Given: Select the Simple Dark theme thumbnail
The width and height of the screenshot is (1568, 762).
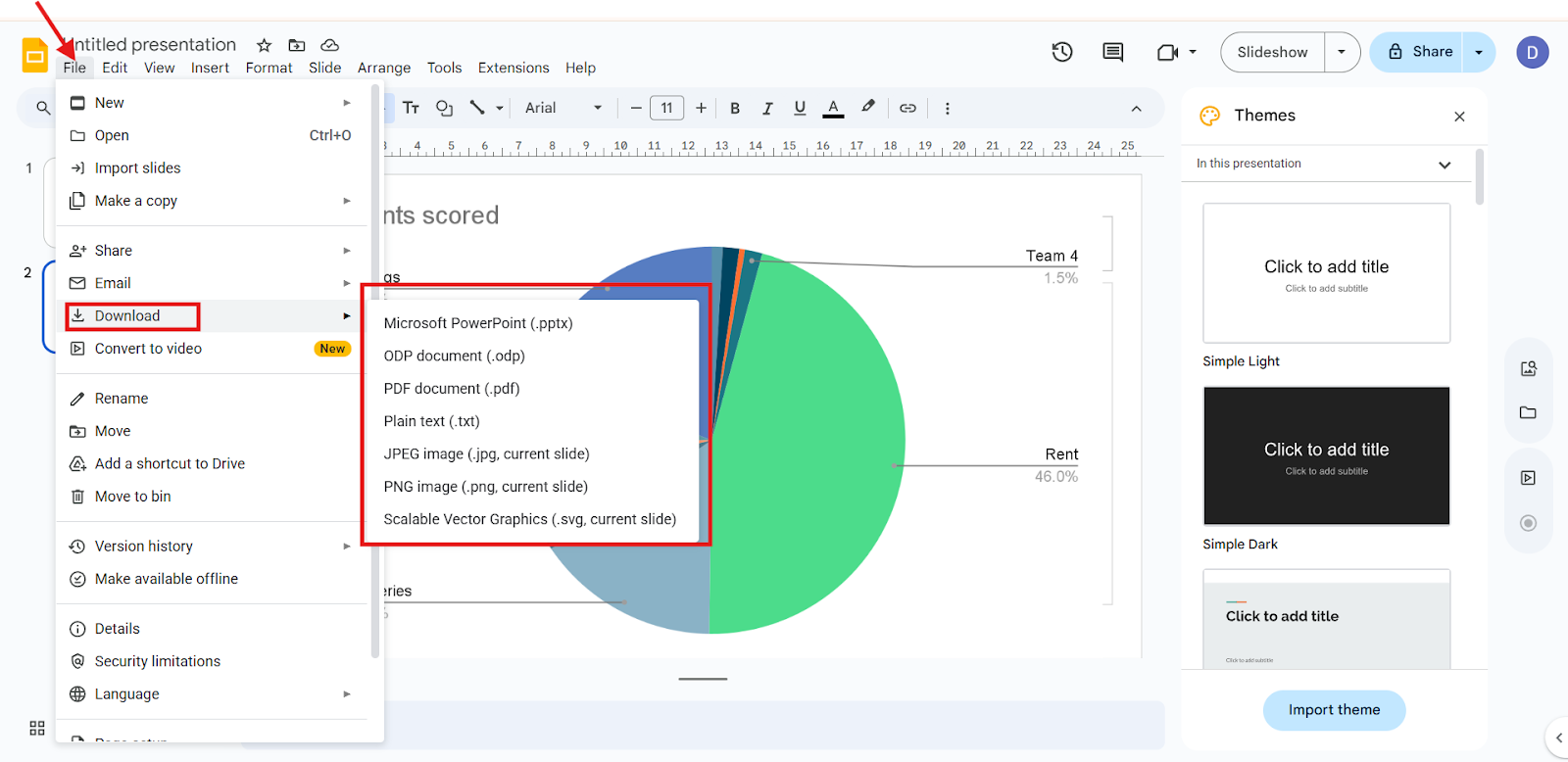Looking at the screenshot, I should pyautogui.click(x=1327, y=455).
